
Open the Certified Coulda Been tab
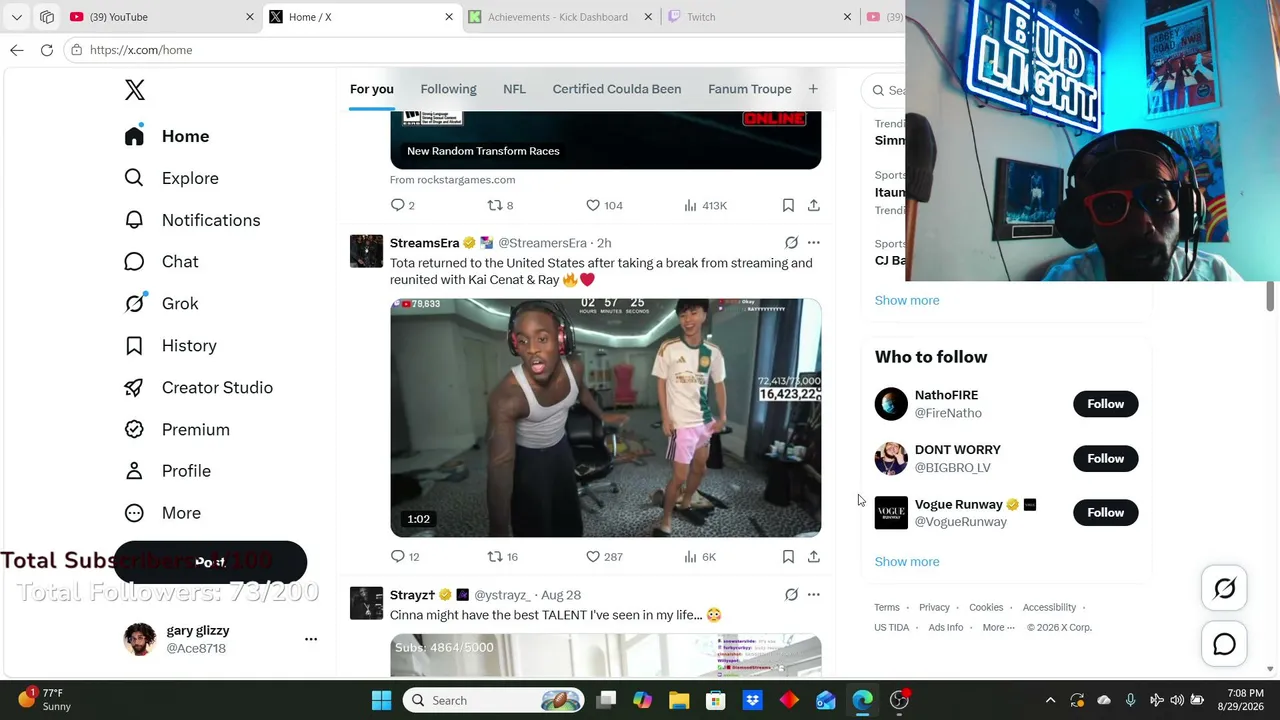(x=617, y=89)
